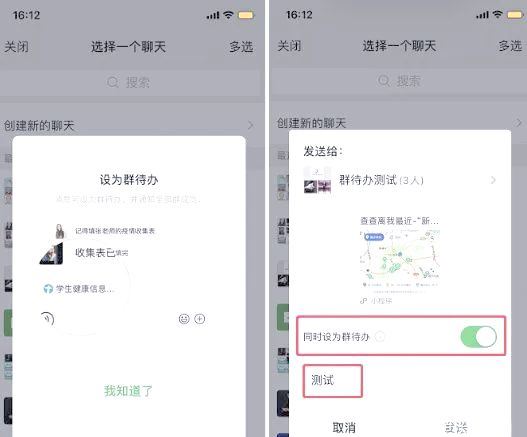Tap 群待办测试 group avatar

[317, 180]
